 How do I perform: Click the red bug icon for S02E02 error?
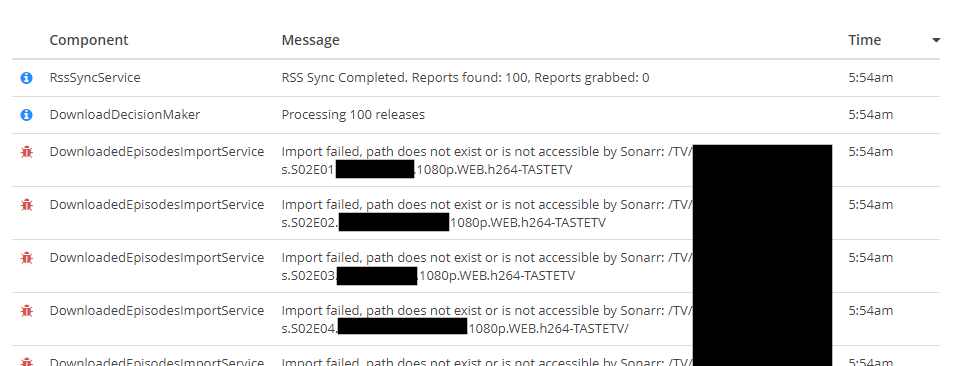click(26, 204)
